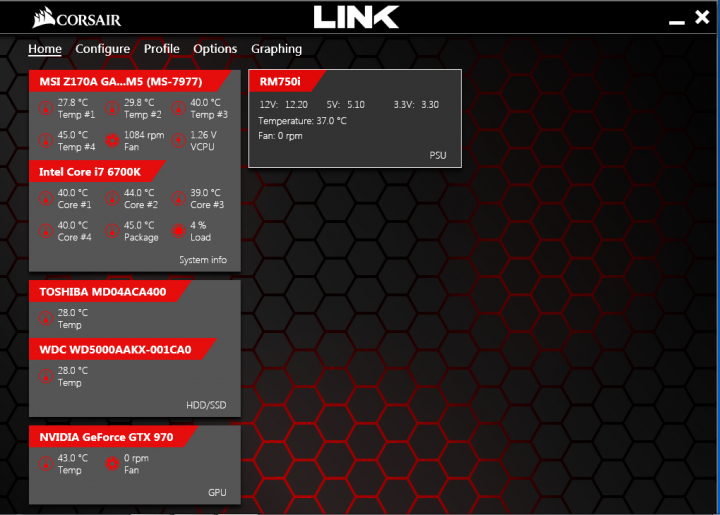Click the TOSHIBA drive temperature icon
The width and height of the screenshot is (720, 515).
(x=45, y=318)
